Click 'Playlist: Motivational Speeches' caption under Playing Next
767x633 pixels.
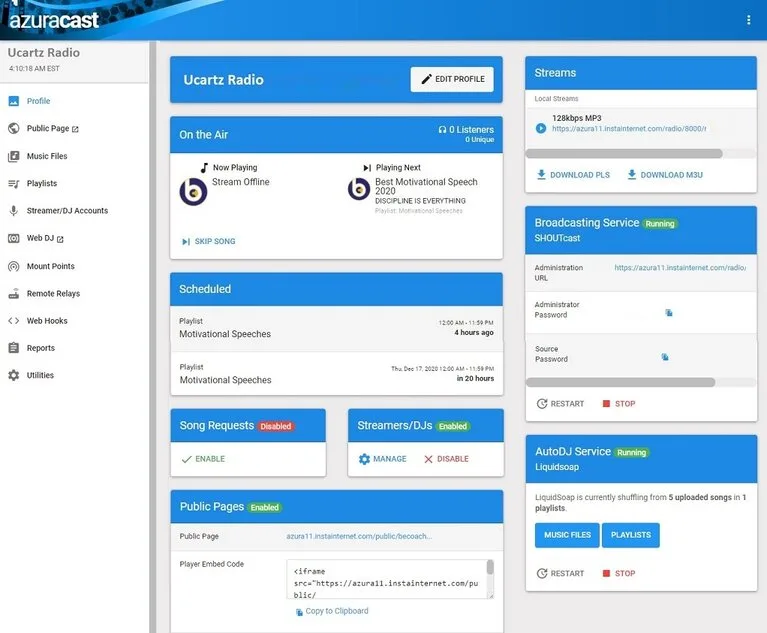click(419, 211)
